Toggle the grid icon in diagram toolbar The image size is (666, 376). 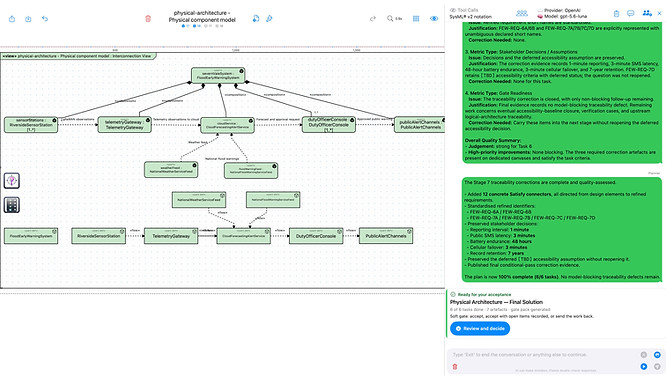coord(416,19)
